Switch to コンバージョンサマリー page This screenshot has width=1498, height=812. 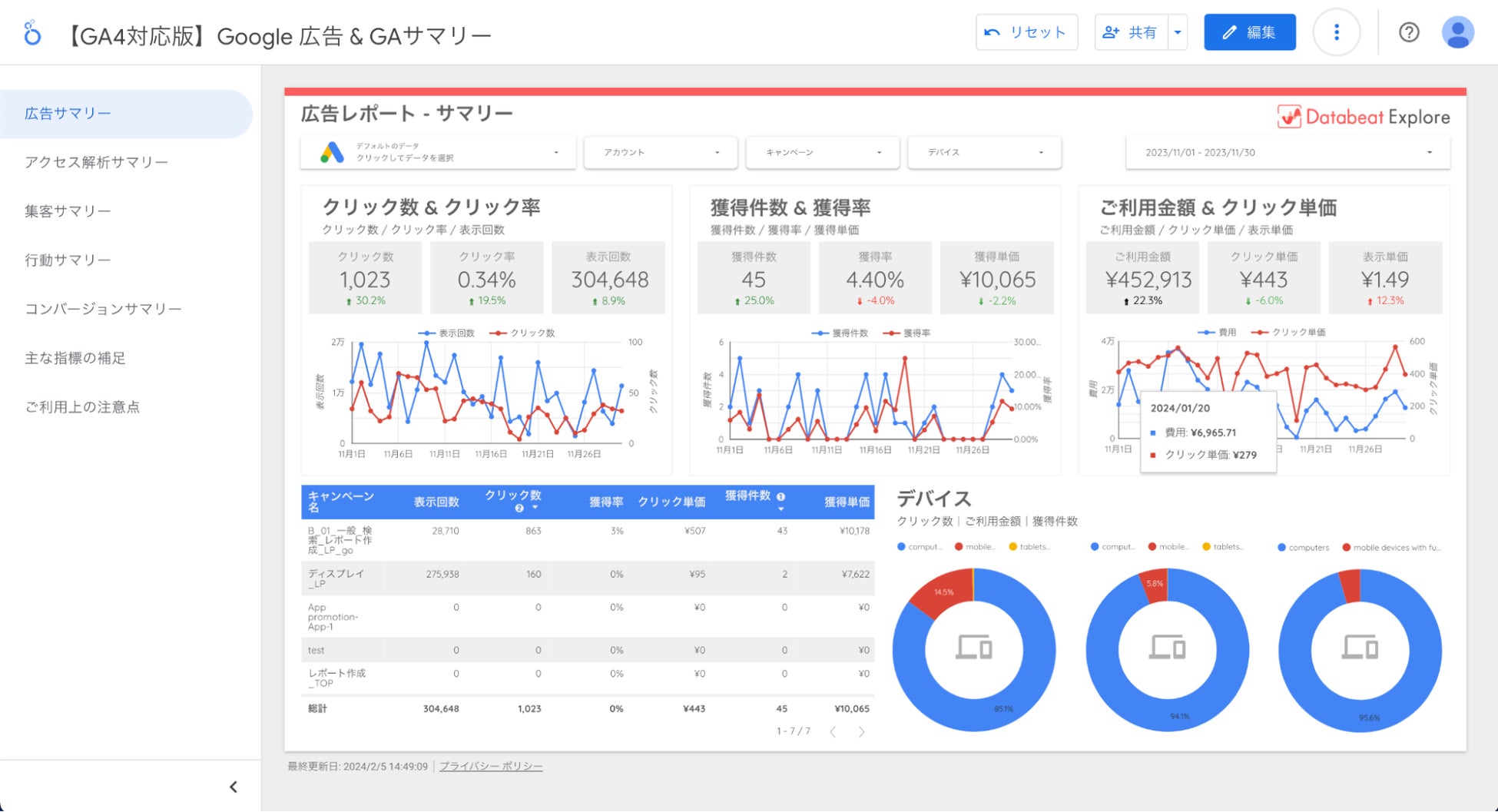click(103, 309)
